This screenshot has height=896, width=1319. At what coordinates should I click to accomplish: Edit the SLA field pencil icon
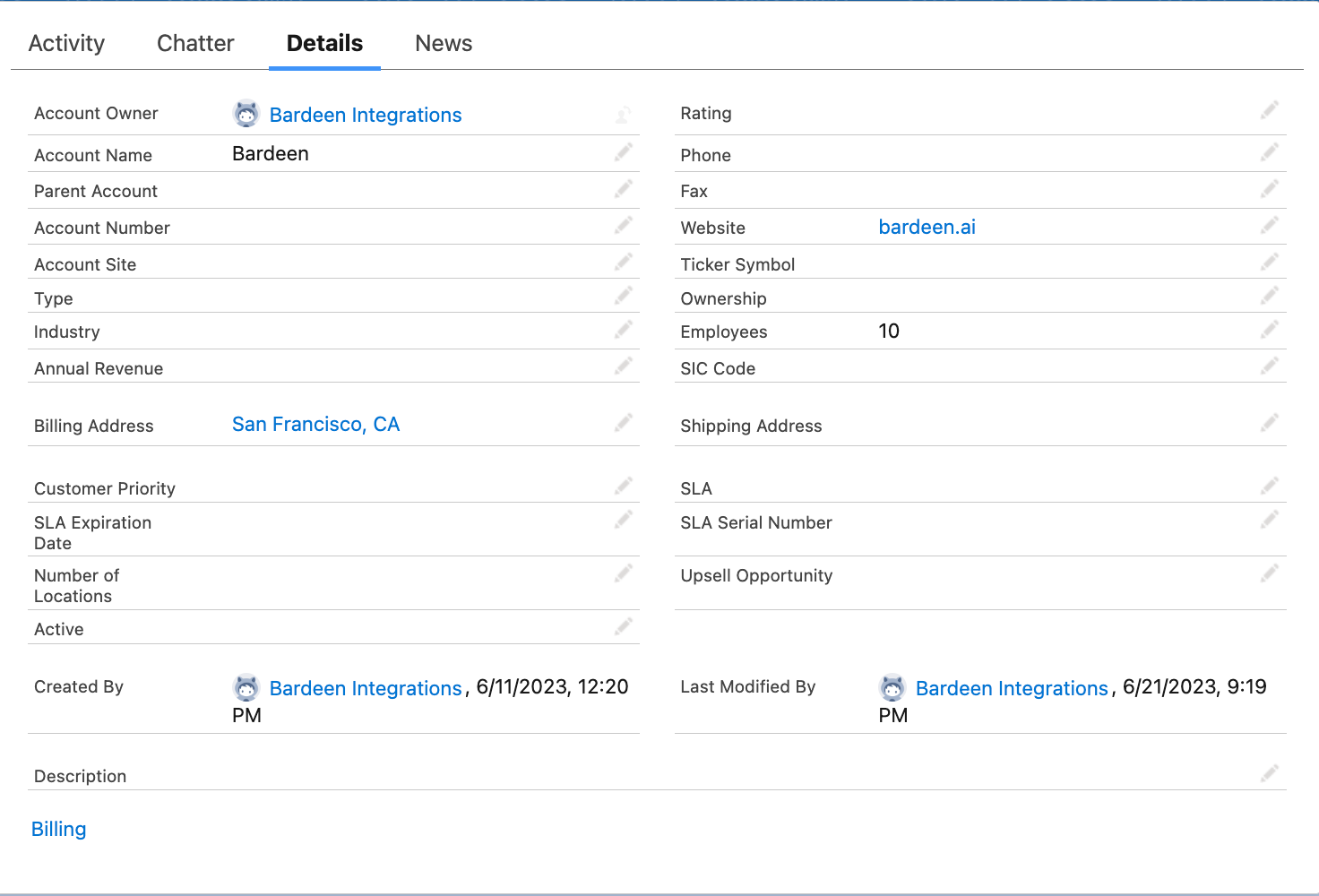(1270, 486)
